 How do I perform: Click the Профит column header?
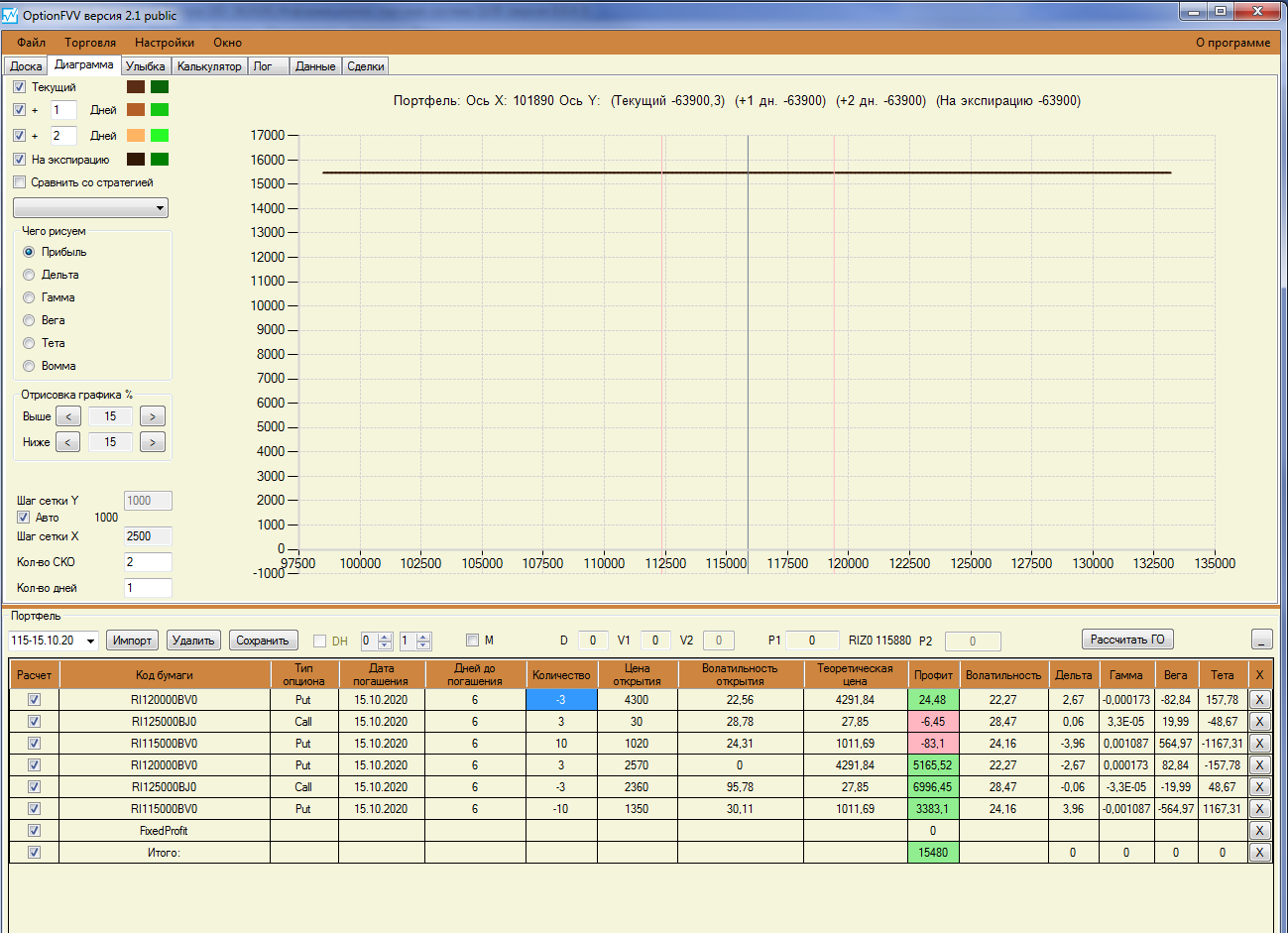click(933, 675)
